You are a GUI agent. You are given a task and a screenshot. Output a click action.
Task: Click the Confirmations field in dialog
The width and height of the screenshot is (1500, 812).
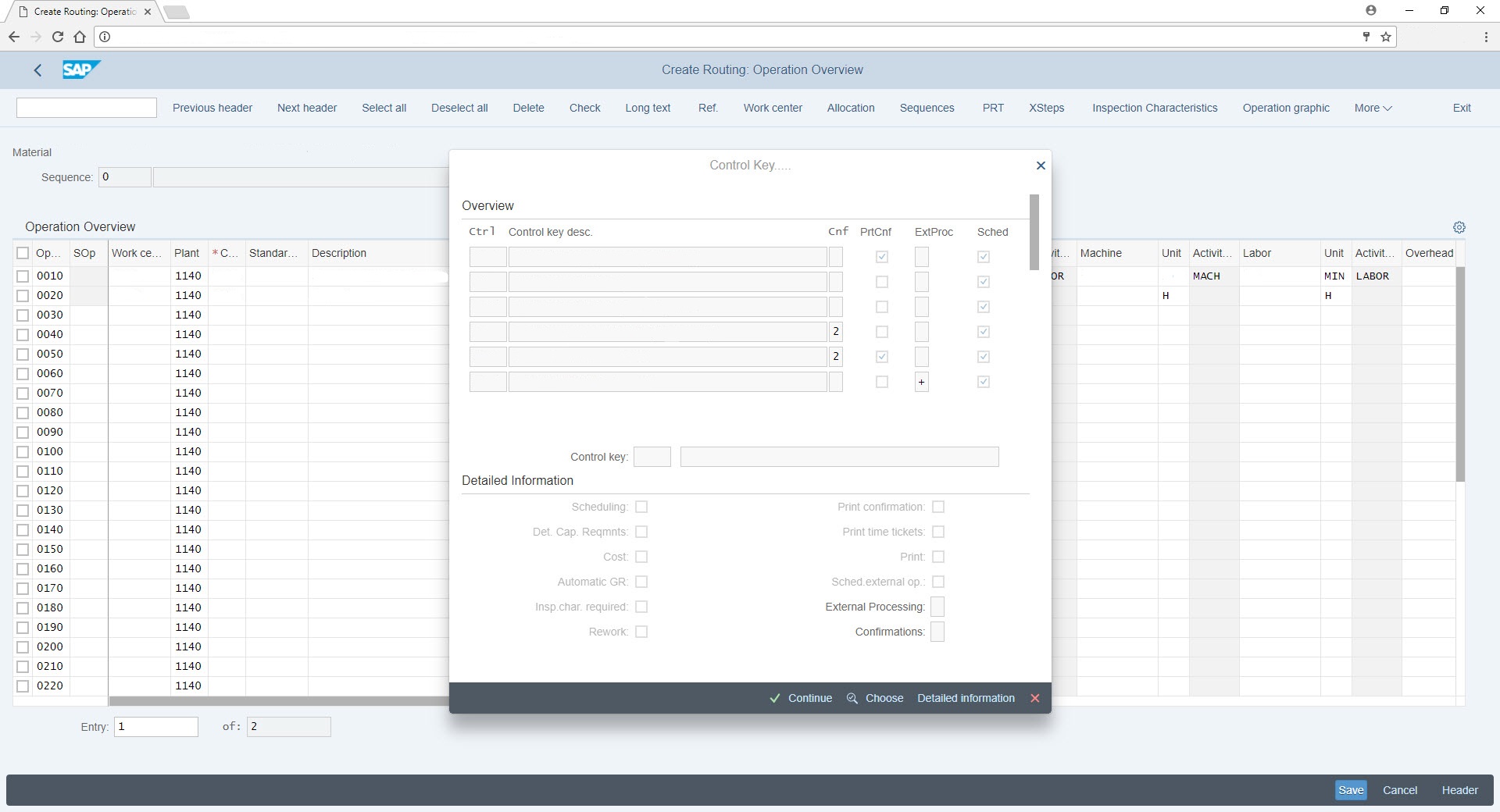coord(937,632)
